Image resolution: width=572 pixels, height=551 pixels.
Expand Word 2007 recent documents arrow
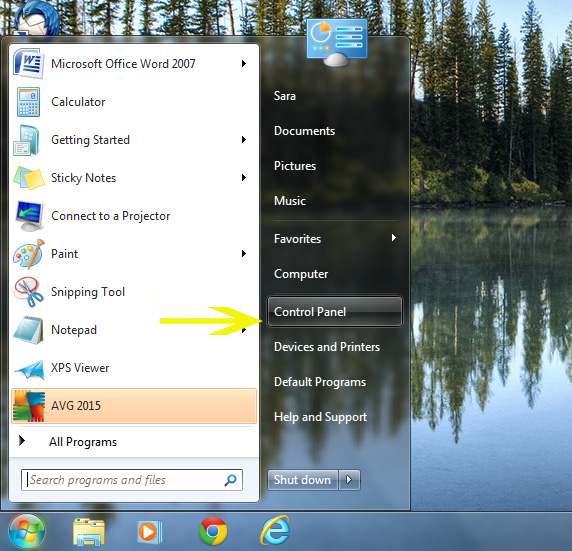(244, 63)
